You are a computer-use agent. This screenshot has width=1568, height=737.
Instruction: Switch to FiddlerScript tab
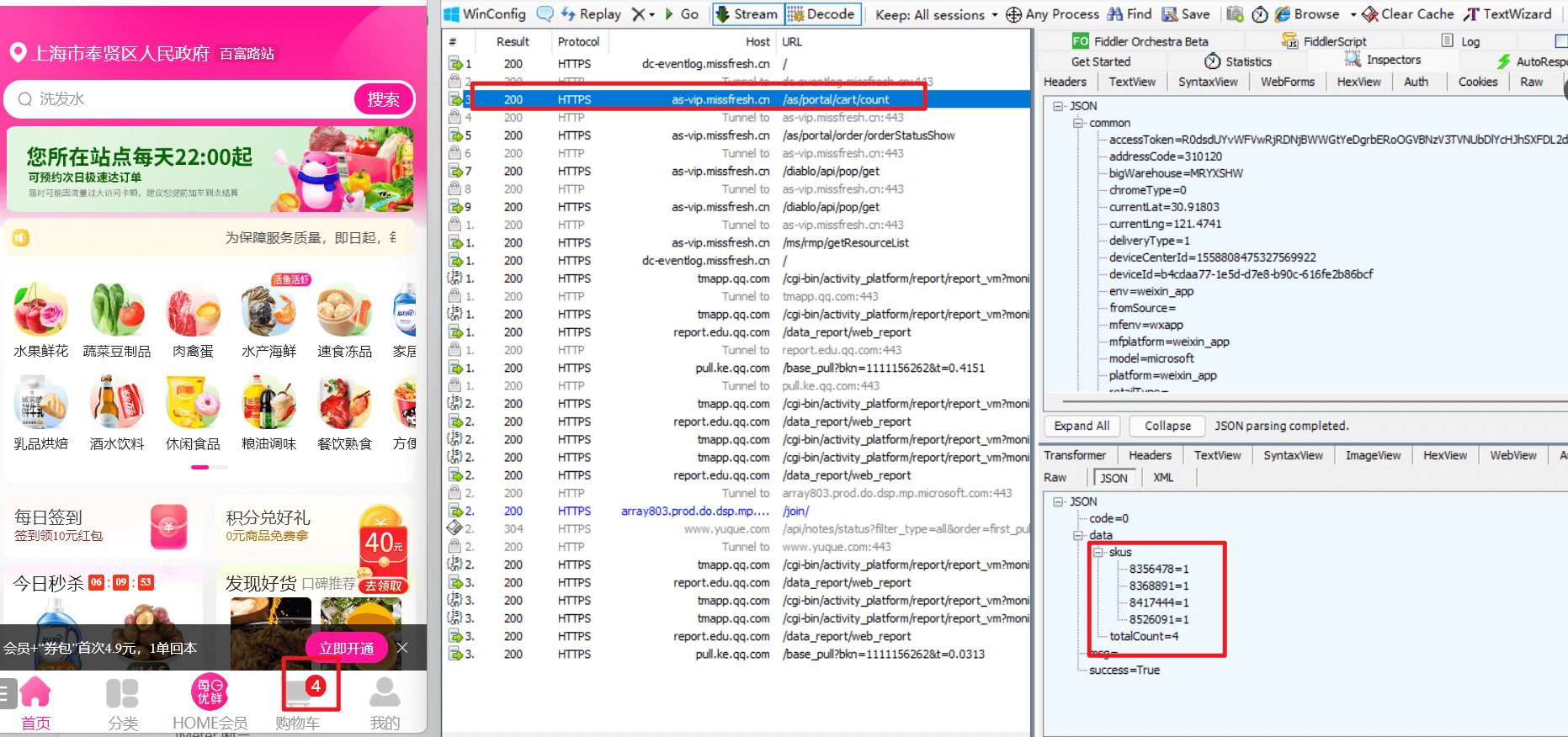click(x=1324, y=41)
